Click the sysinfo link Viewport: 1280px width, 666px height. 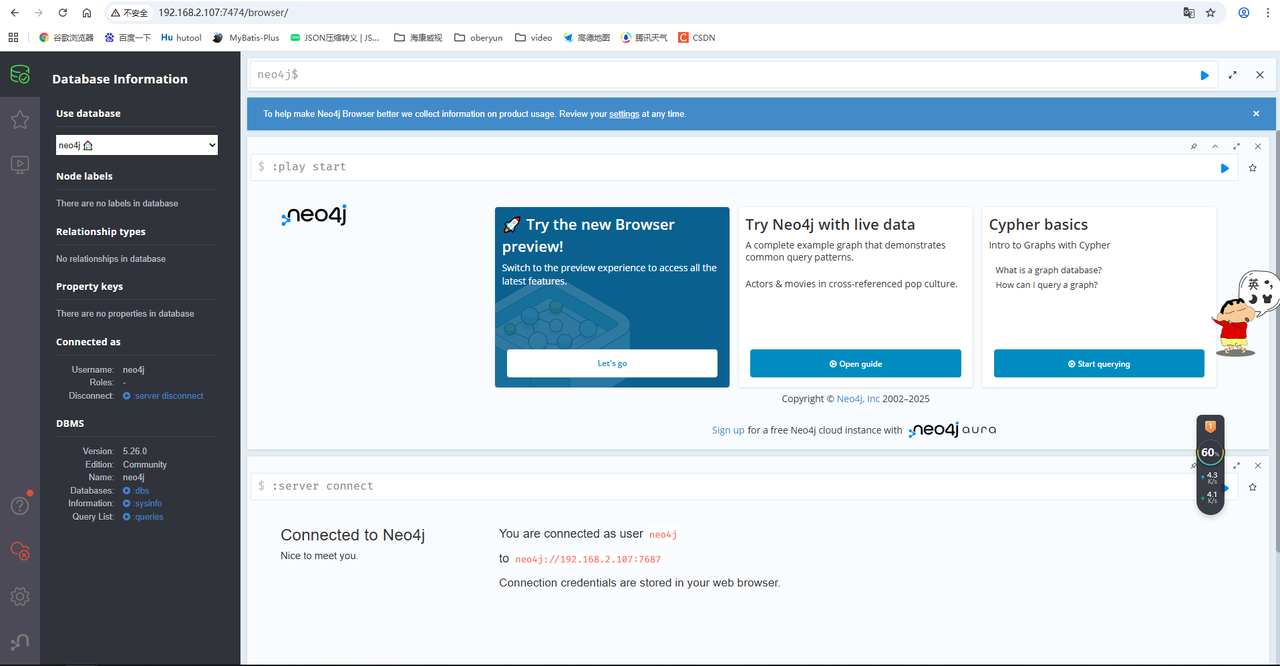[142, 504]
